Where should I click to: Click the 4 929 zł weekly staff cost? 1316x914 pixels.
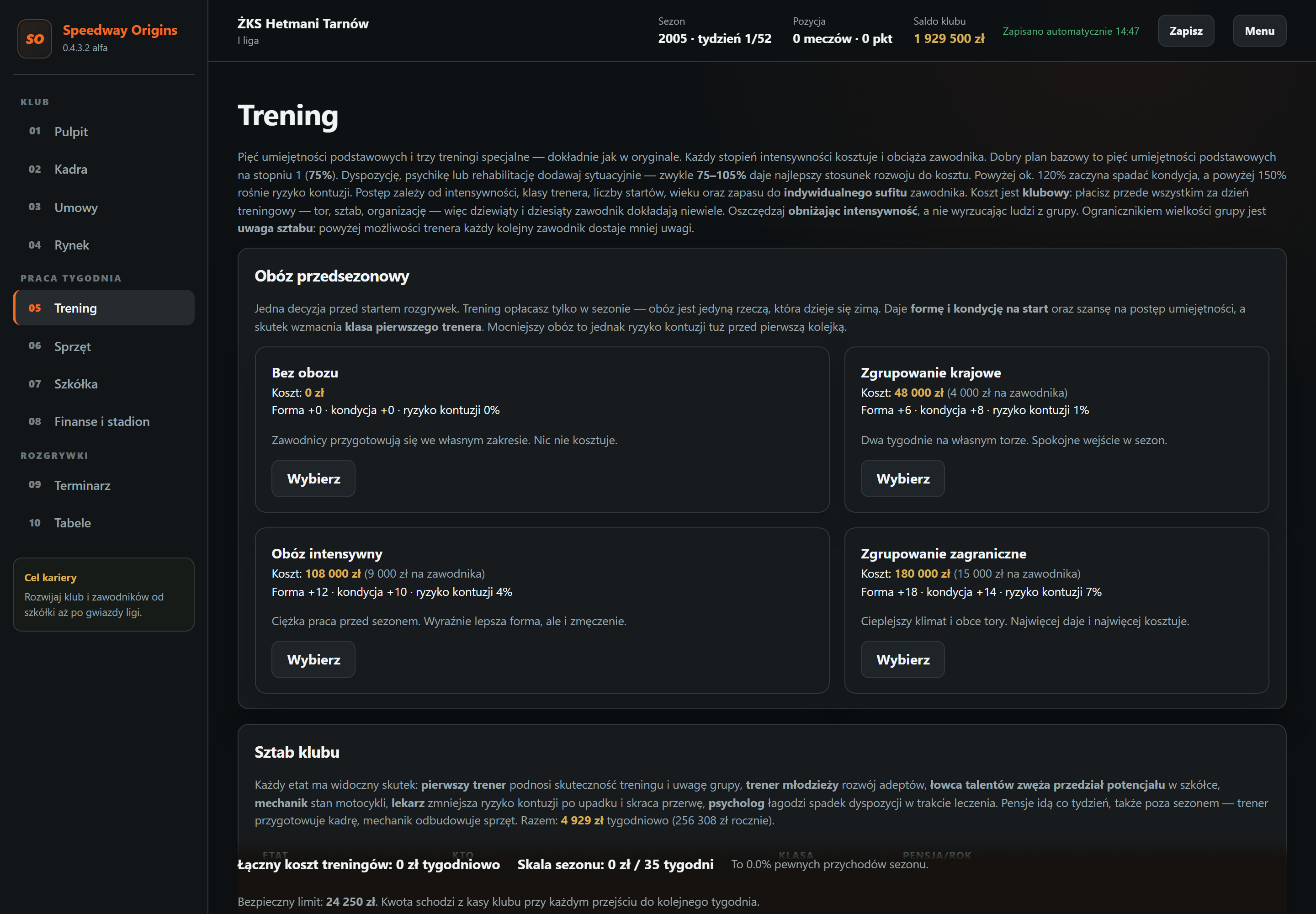582,821
